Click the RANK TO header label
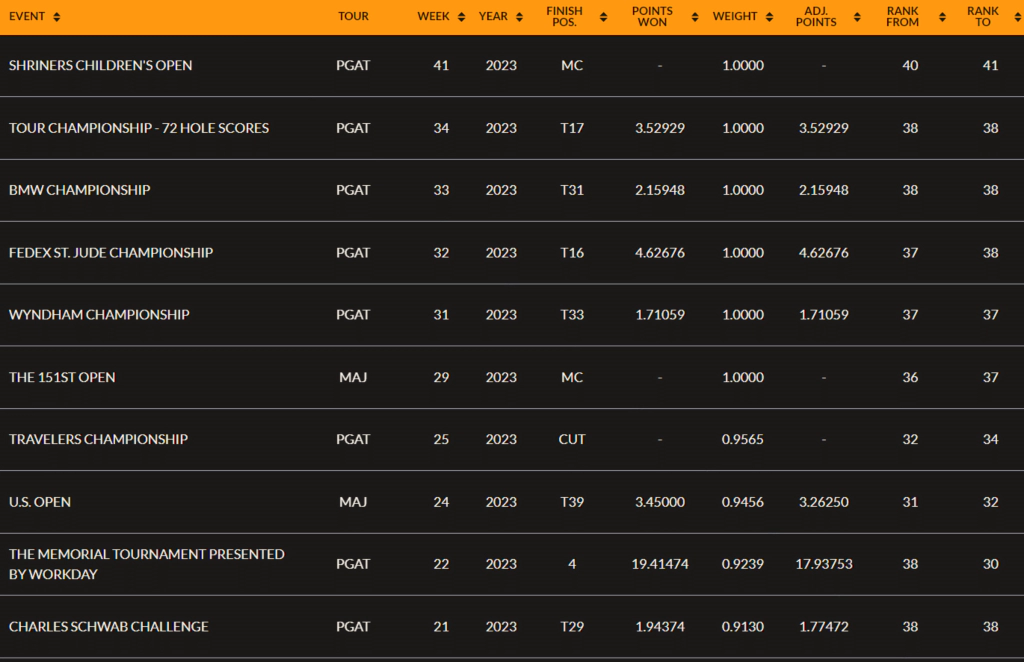Screen dimensions: 1024x662 pos(983,16)
